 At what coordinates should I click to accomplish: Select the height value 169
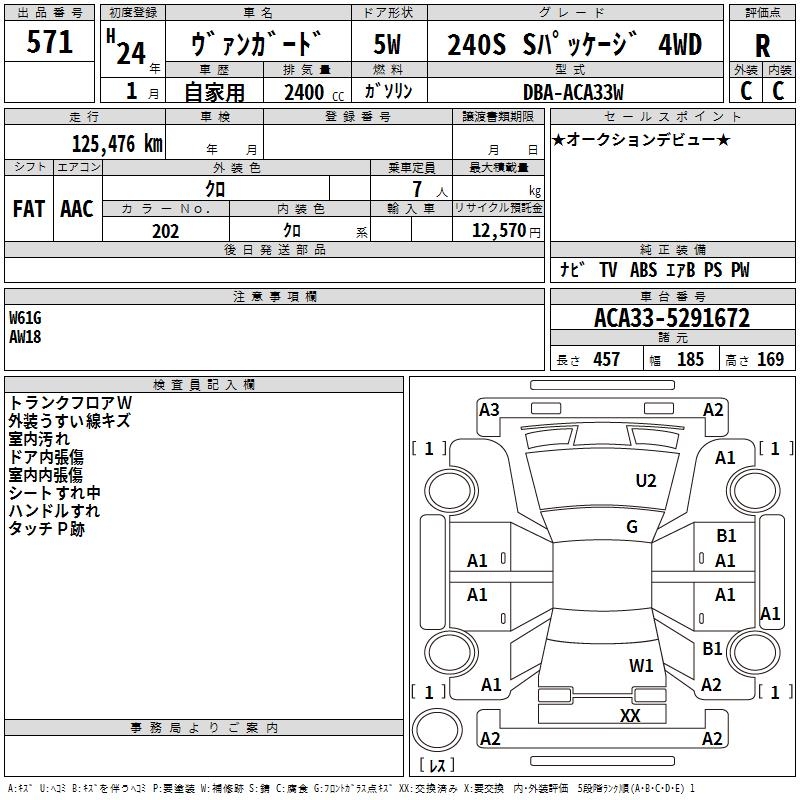(x=770, y=360)
